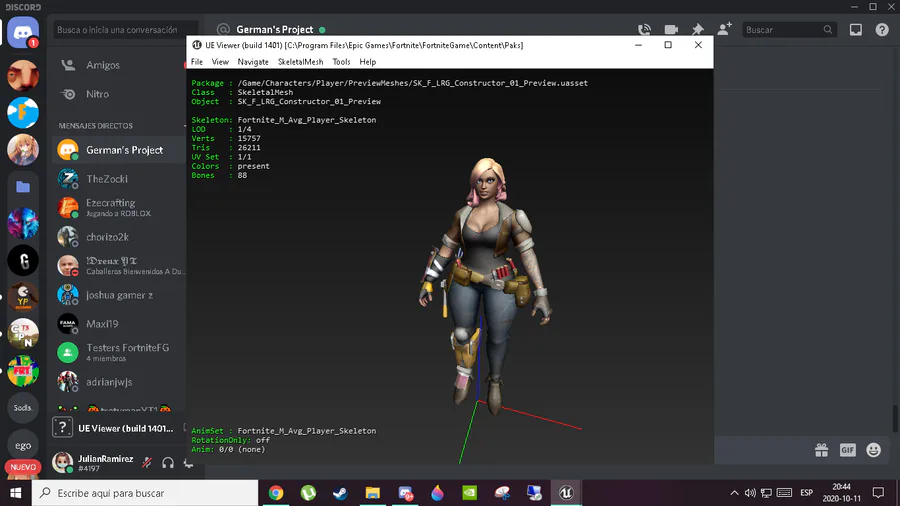Open the SkeletalMesh menu
900x506 pixels.
[300, 62]
